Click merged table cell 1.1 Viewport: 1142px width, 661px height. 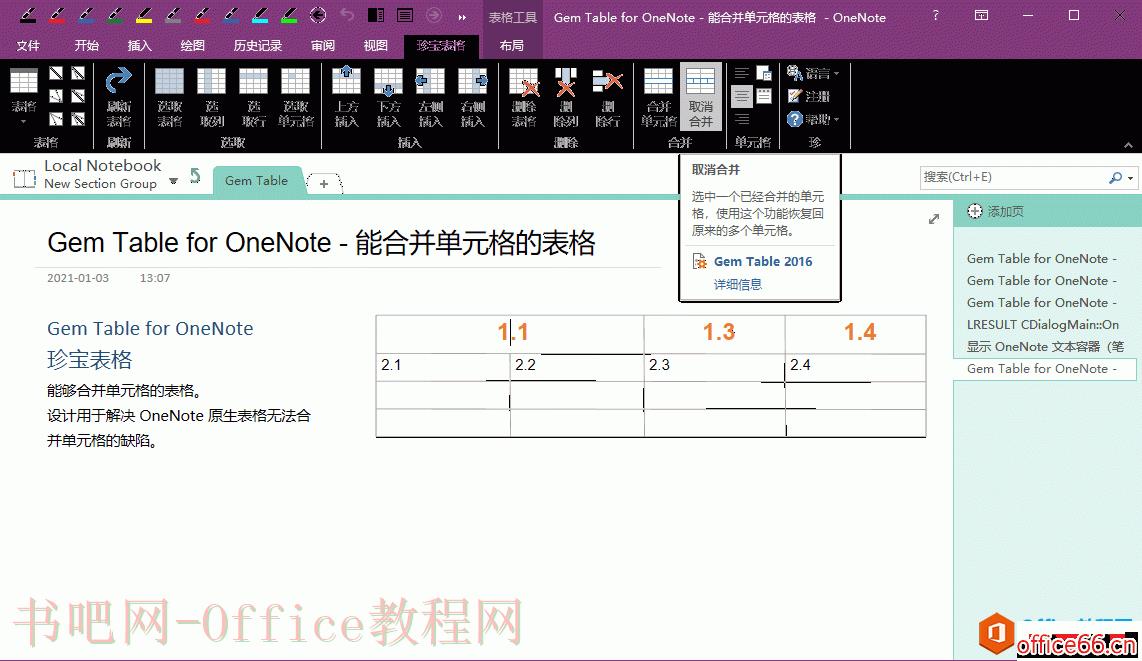point(511,334)
